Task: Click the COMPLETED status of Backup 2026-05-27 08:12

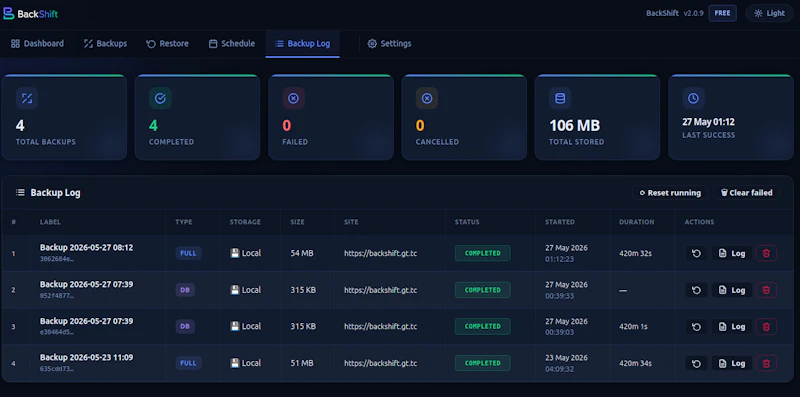Action: pyautogui.click(x=483, y=253)
